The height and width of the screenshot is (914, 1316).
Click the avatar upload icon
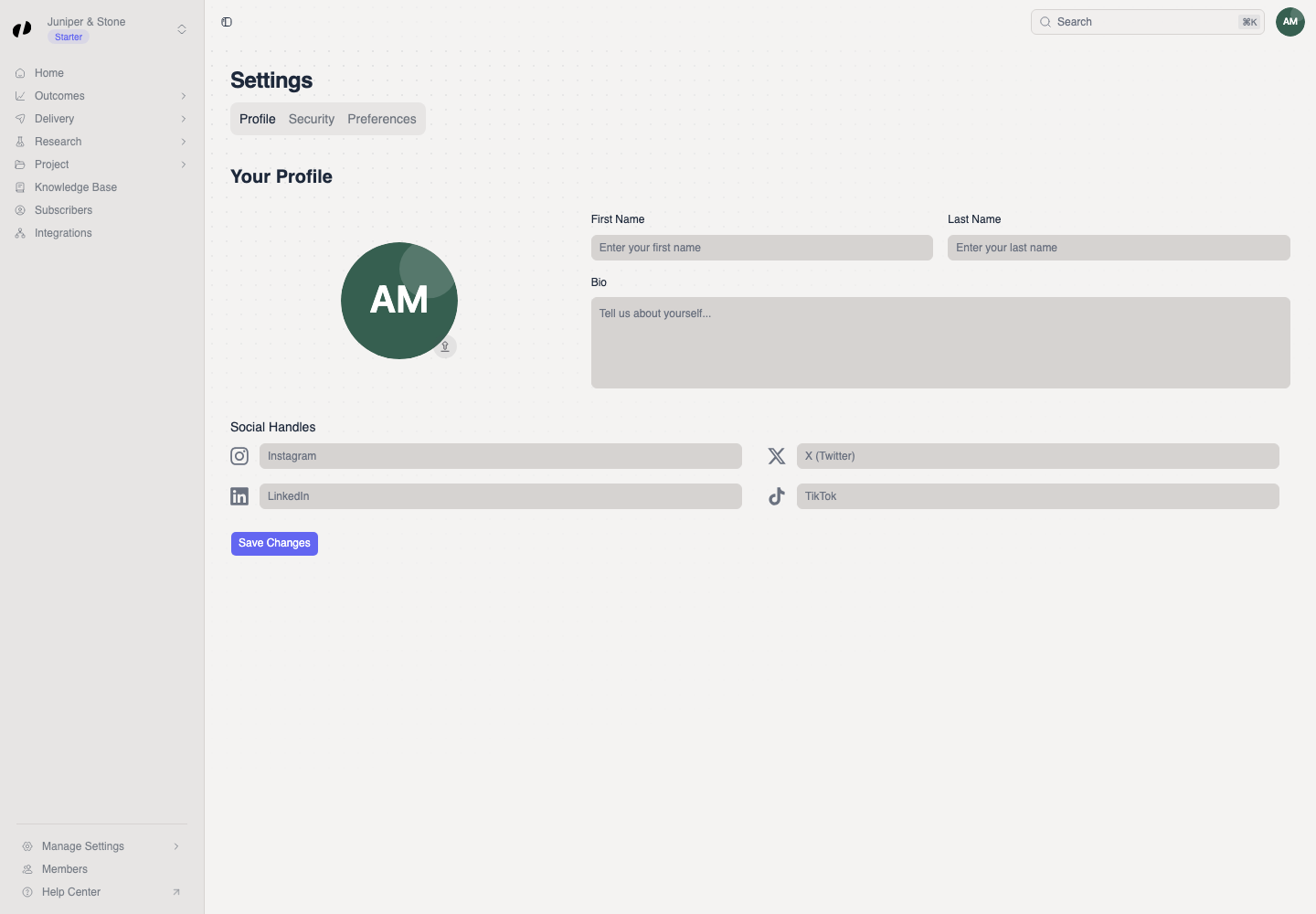(445, 346)
